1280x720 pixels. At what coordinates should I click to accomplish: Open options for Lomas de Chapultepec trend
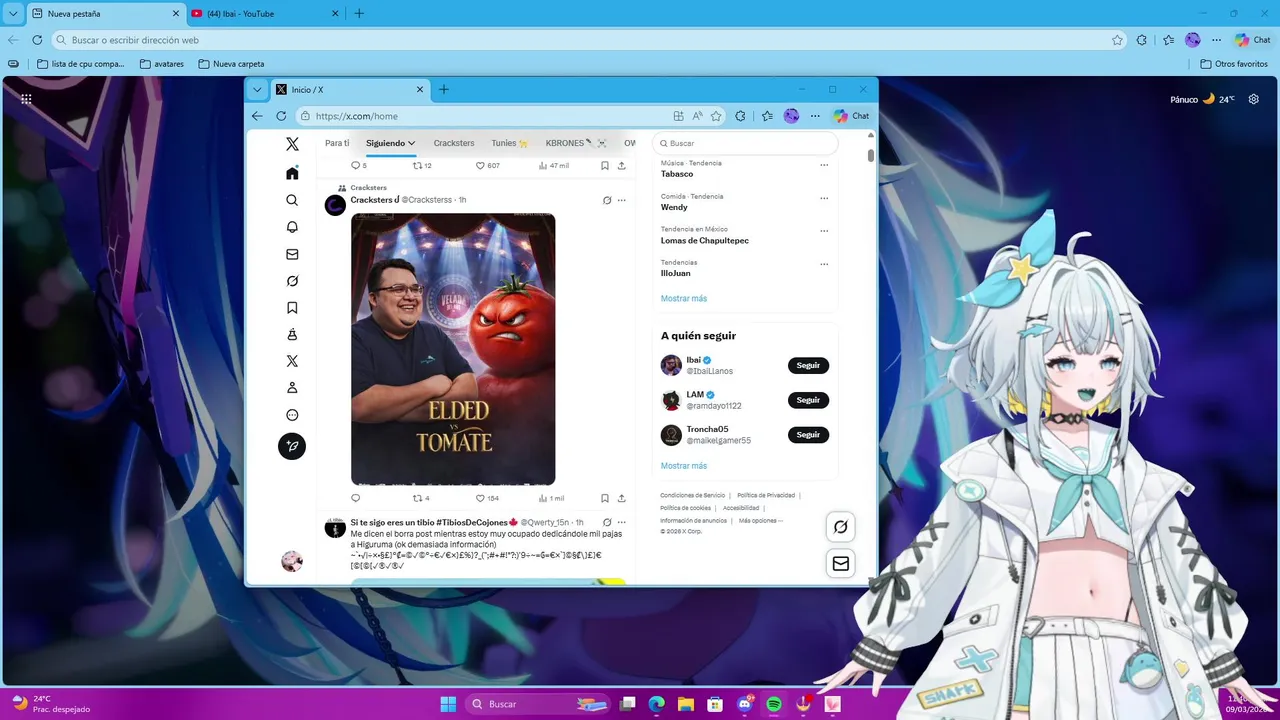pos(824,231)
